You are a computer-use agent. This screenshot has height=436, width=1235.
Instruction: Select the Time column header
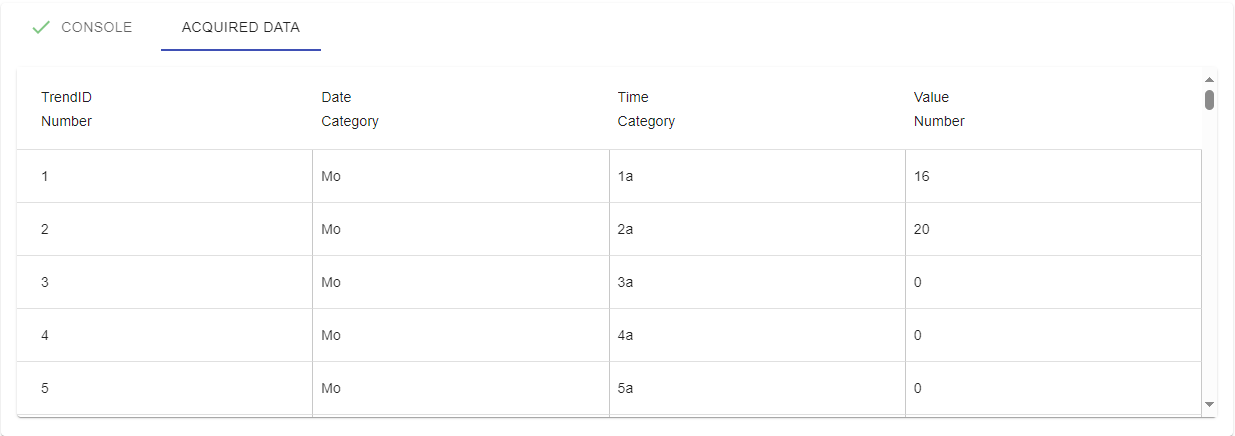[x=757, y=109]
